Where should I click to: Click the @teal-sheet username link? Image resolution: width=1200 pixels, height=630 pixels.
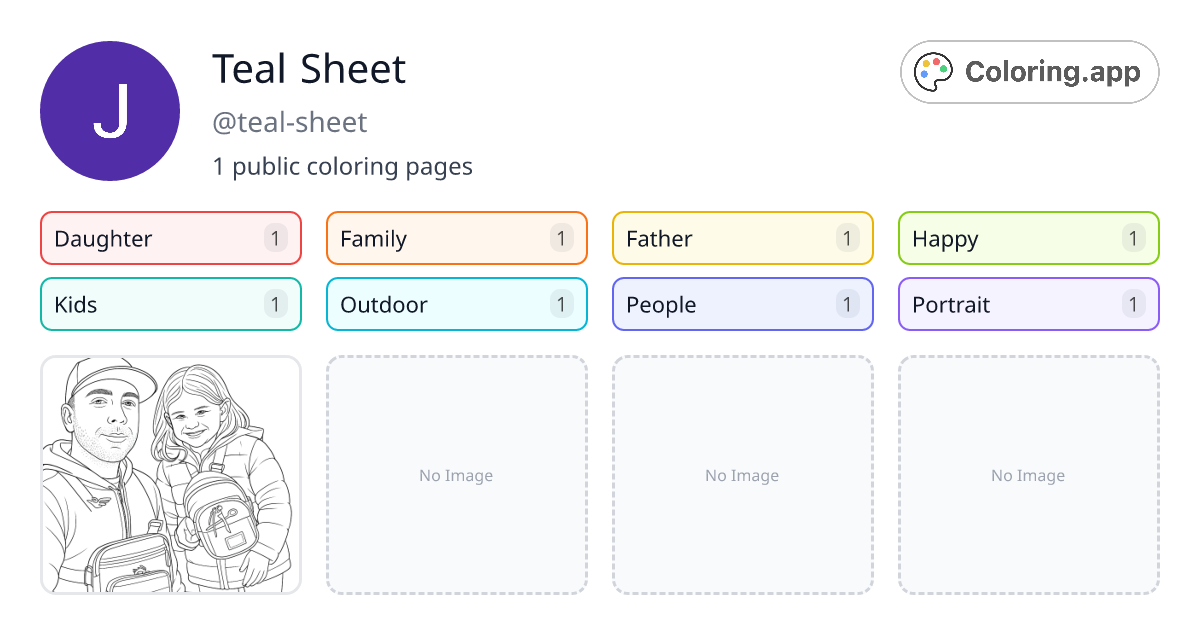(x=290, y=122)
